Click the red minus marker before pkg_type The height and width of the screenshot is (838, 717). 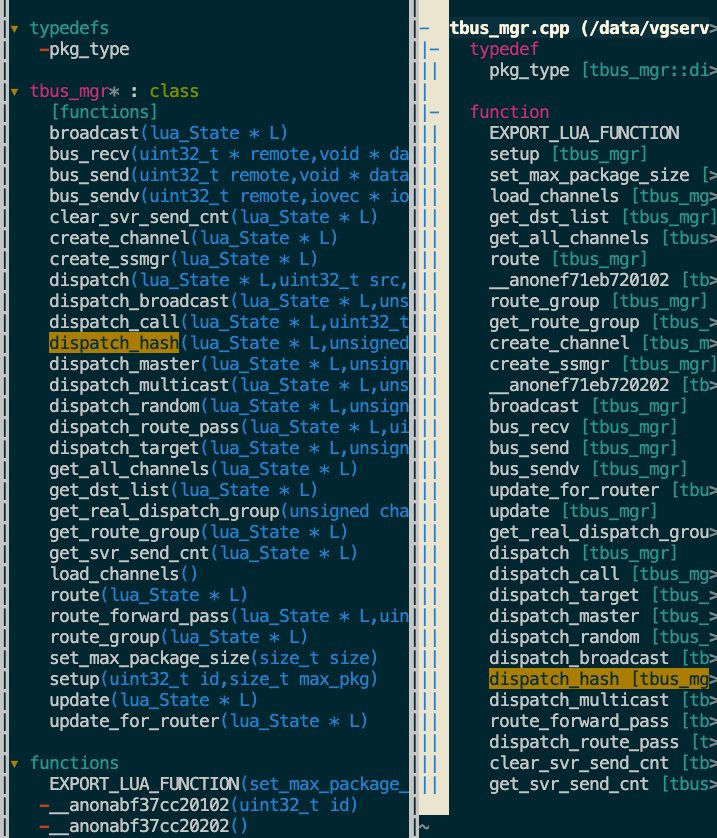pyautogui.click(x=43, y=50)
